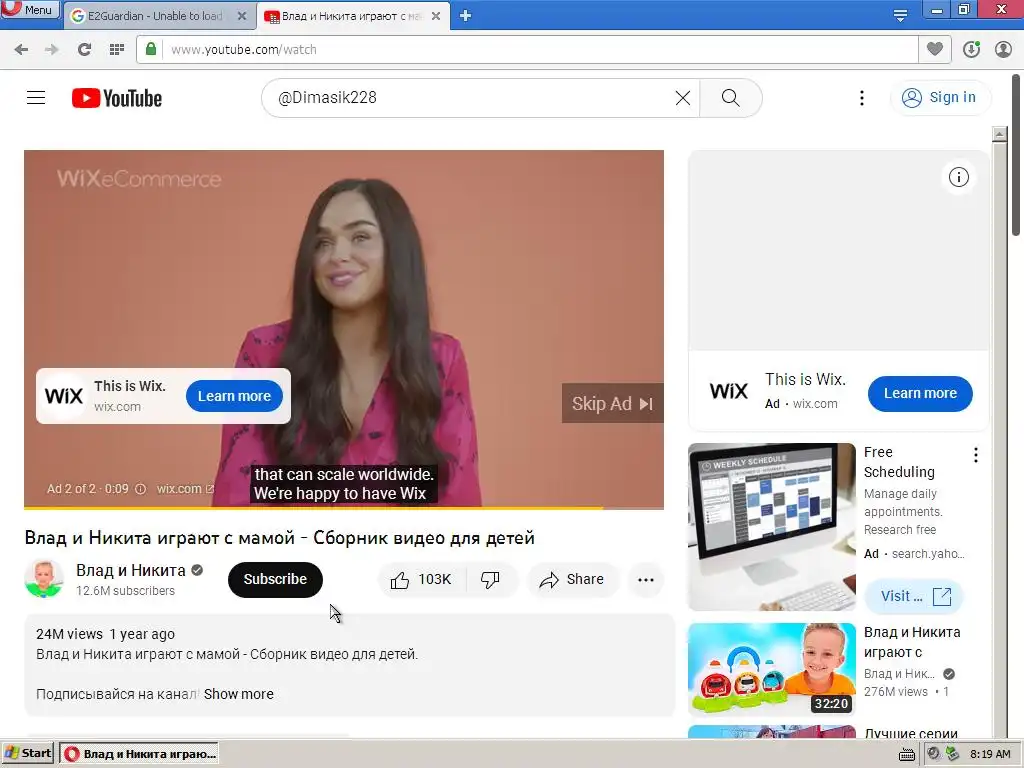Open the Free Scheduling ad thumbnail
1024x768 pixels.
771,527
